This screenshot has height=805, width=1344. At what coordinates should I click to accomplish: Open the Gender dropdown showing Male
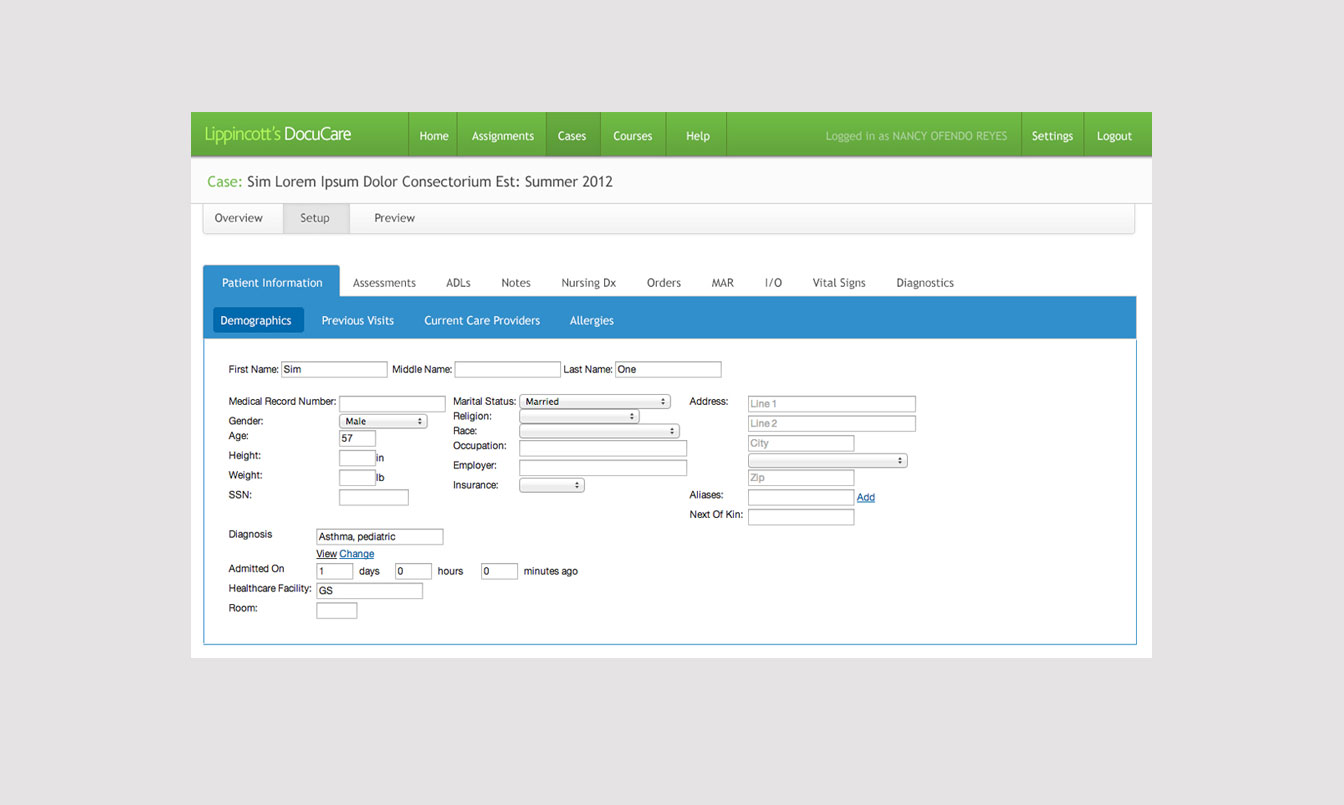pos(383,421)
